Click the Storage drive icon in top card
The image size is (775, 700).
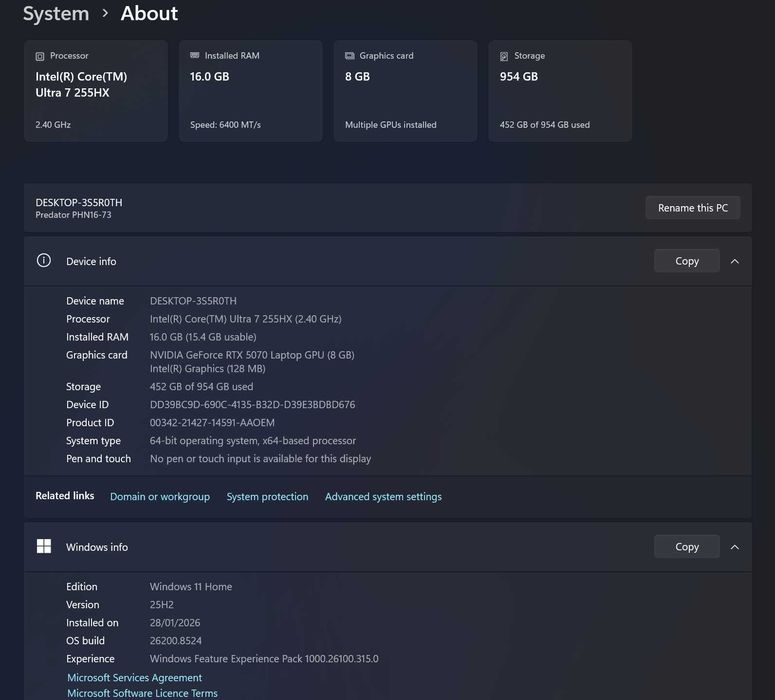point(504,56)
